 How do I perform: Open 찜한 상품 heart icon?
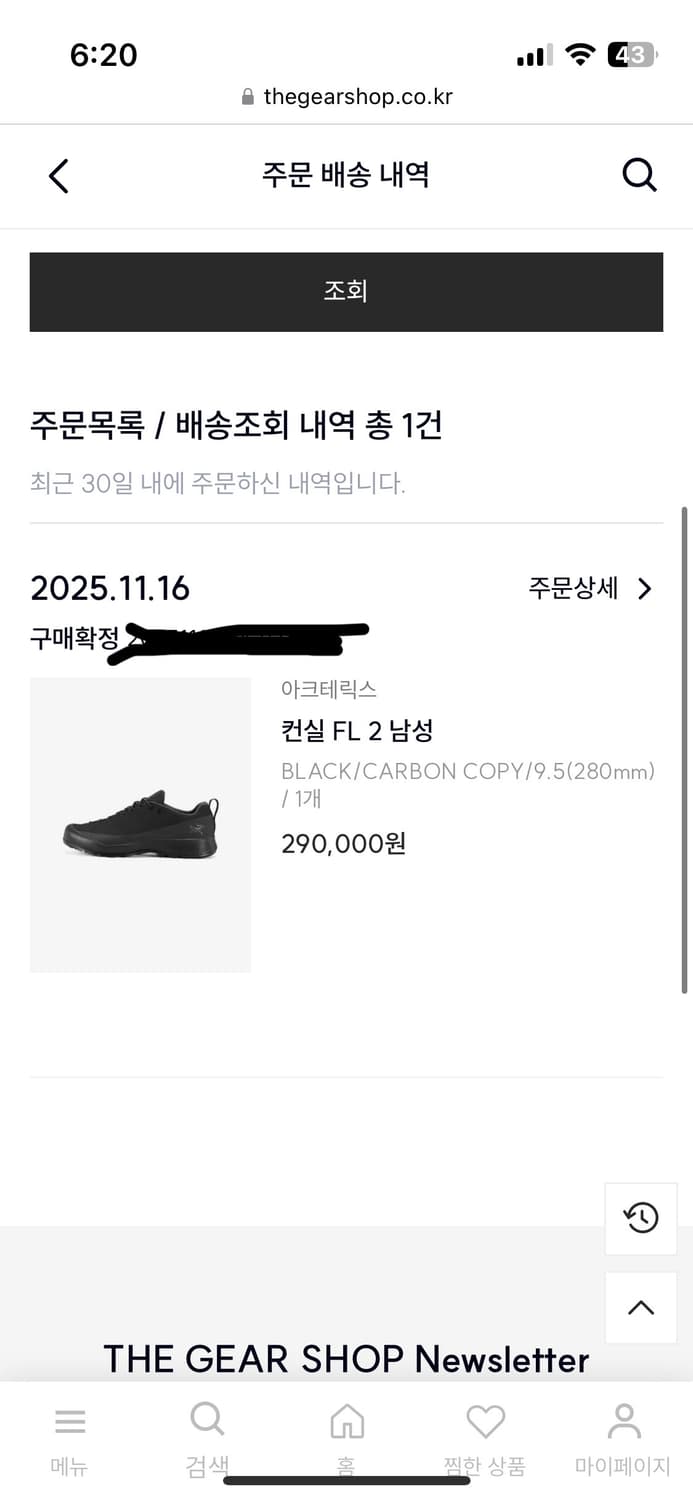tap(485, 1420)
